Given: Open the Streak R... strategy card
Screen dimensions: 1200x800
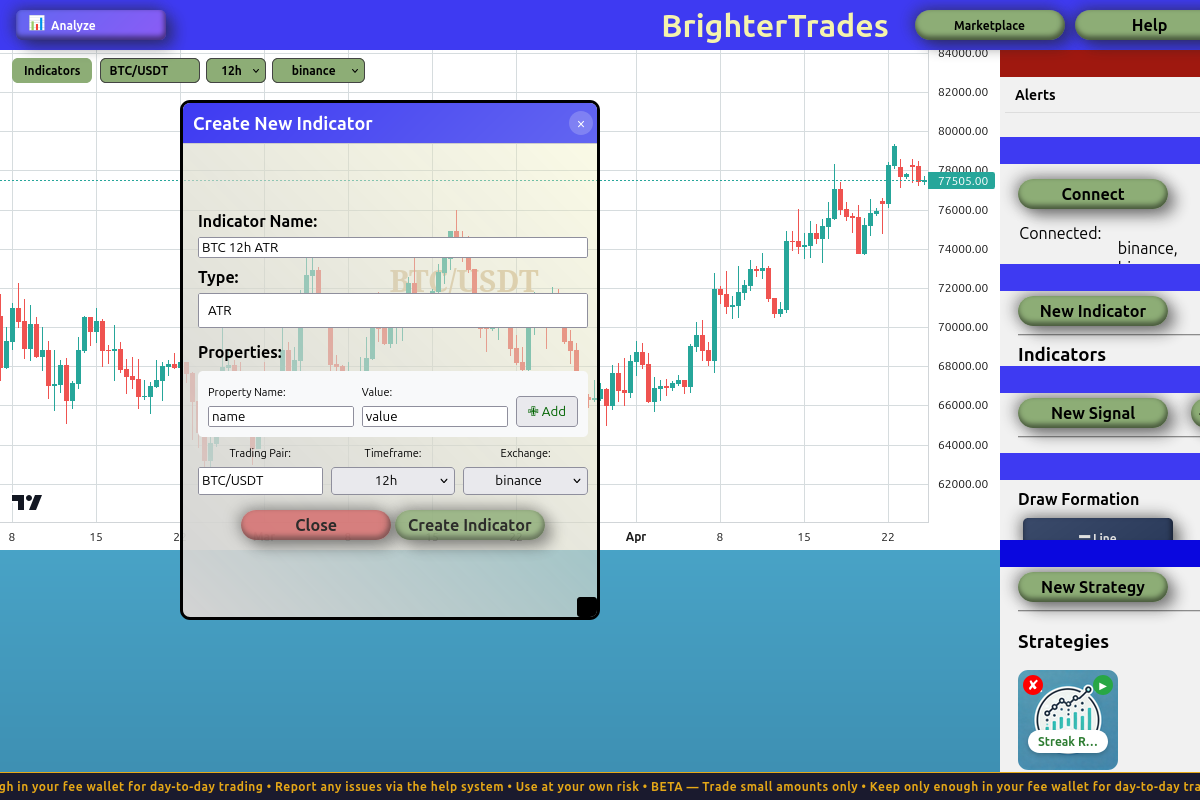Looking at the screenshot, I should [1068, 720].
